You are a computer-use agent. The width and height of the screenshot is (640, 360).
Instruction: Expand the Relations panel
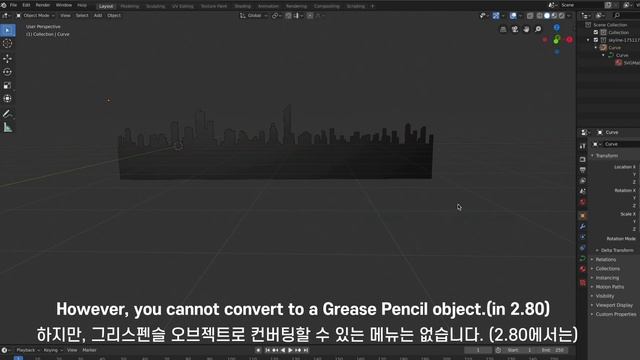click(x=605, y=260)
